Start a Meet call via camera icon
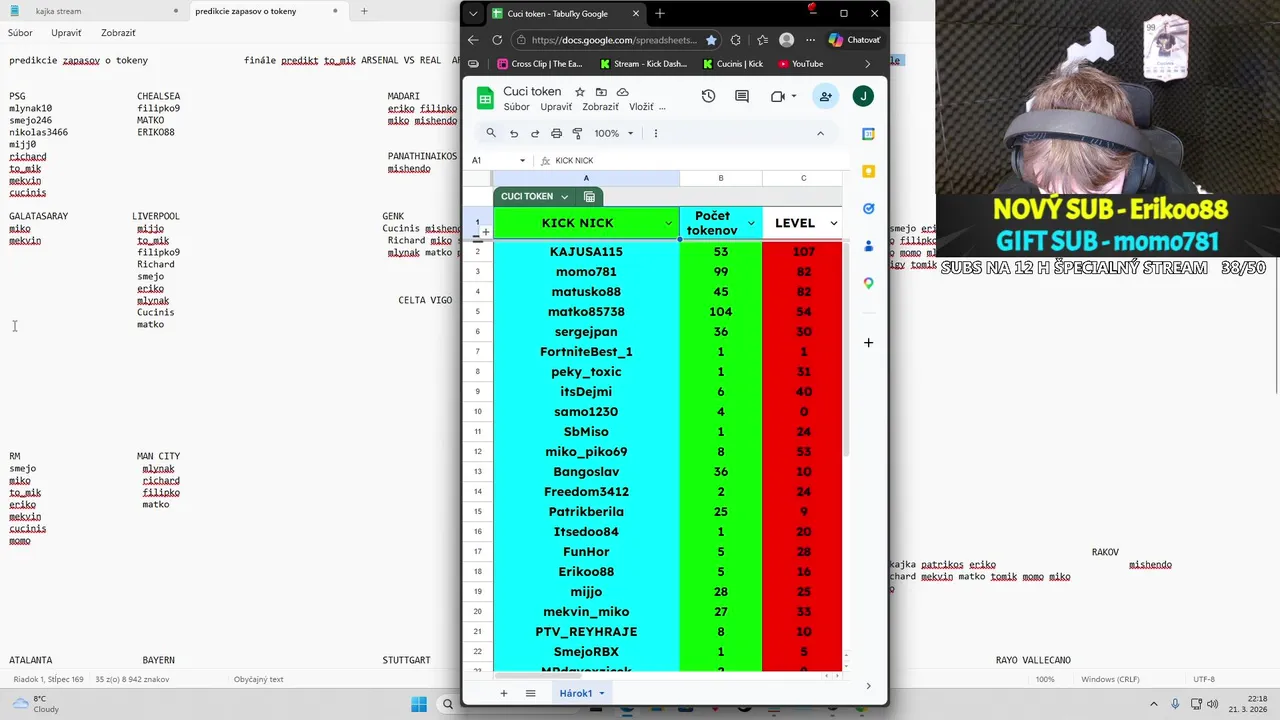This screenshot has width=1280, height=720. point(778,96)
